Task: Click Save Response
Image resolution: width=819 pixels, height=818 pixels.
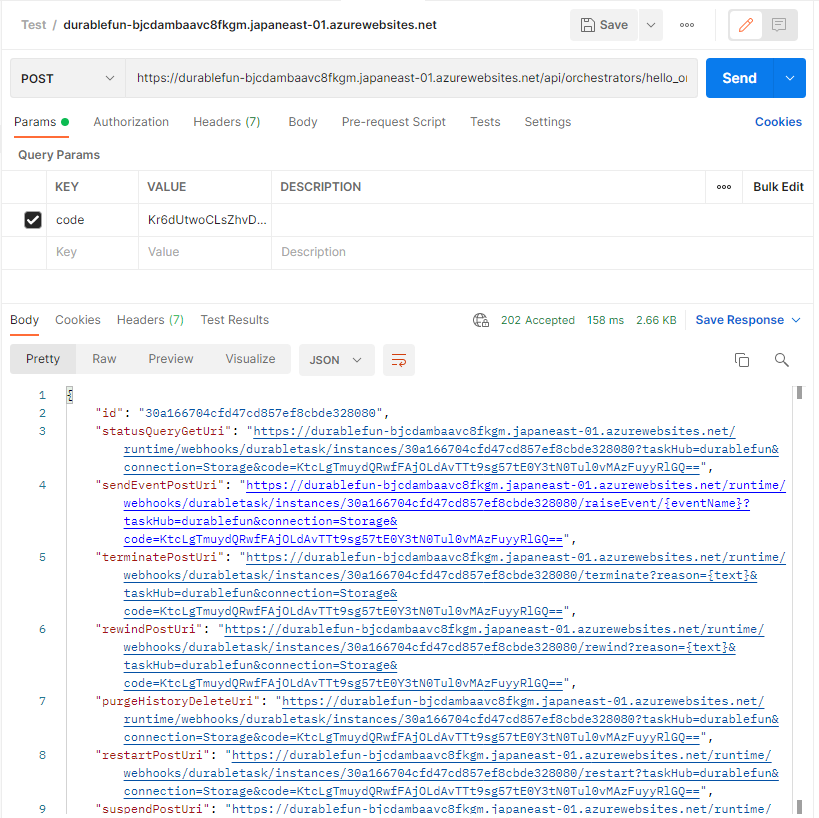Action: [x=740, y=320]
